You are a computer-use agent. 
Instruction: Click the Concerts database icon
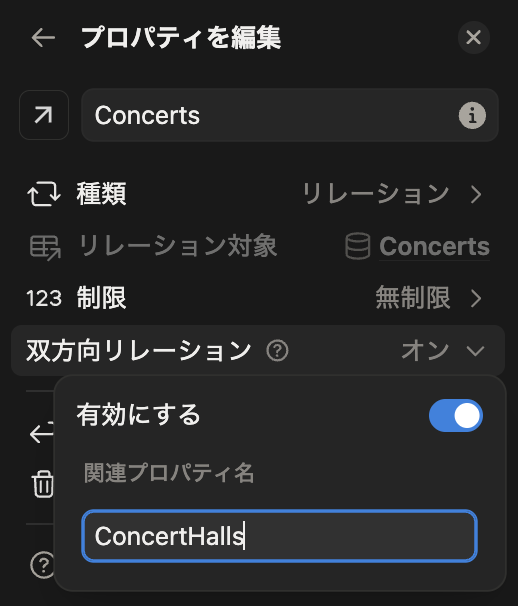pyautogui.click(x=357, y=246)
